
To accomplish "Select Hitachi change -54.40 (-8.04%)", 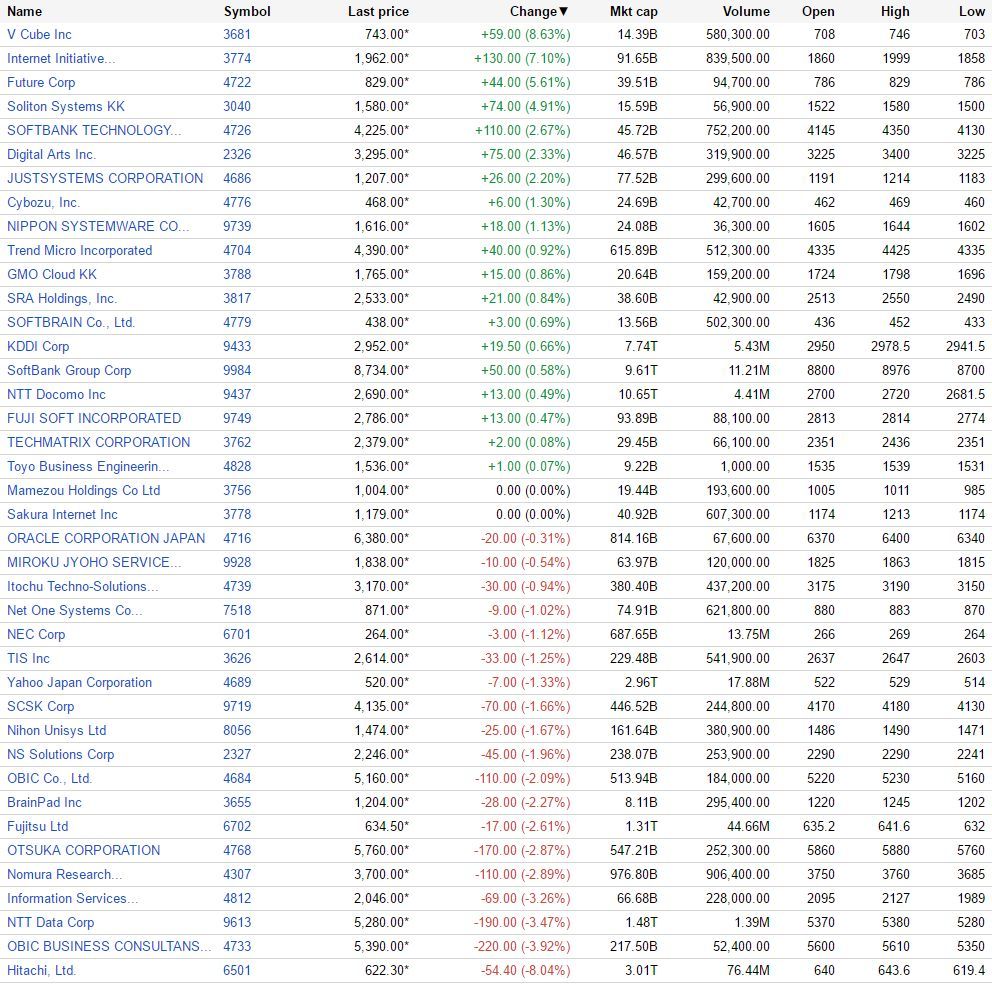I will [x=526, y=972].
